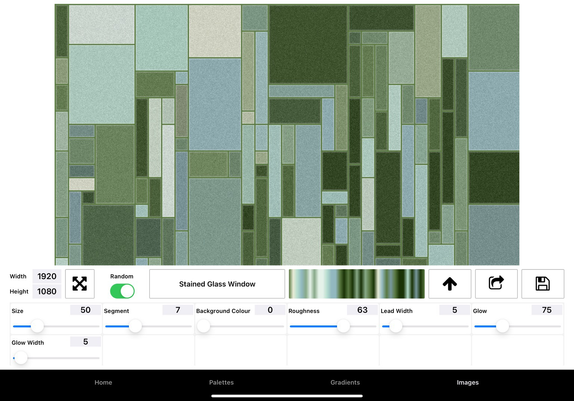Click the Roughness value field showing 63
574x401 pixels.
tap(362, 310)
